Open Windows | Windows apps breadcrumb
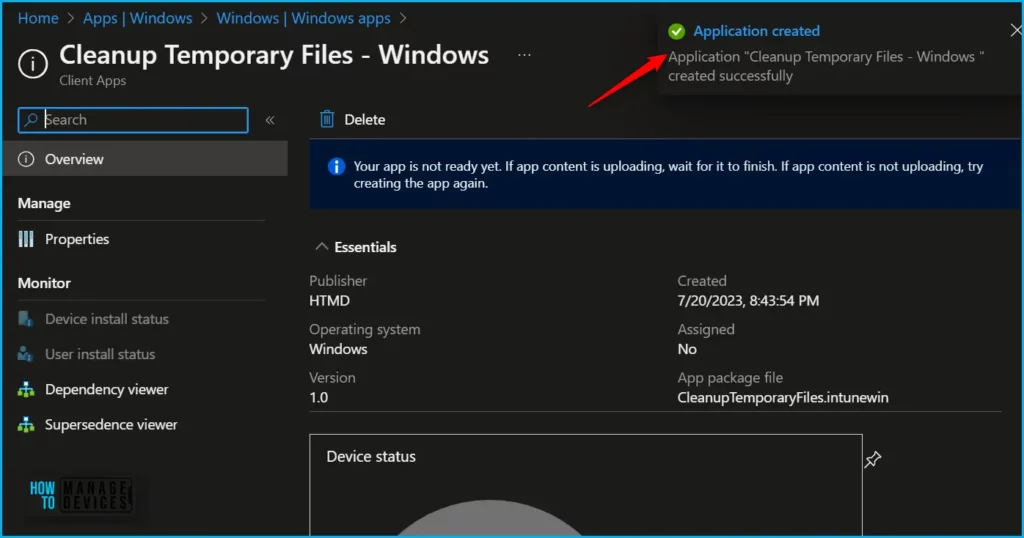This screenshot has width=1024, height=538. point(303,18)
